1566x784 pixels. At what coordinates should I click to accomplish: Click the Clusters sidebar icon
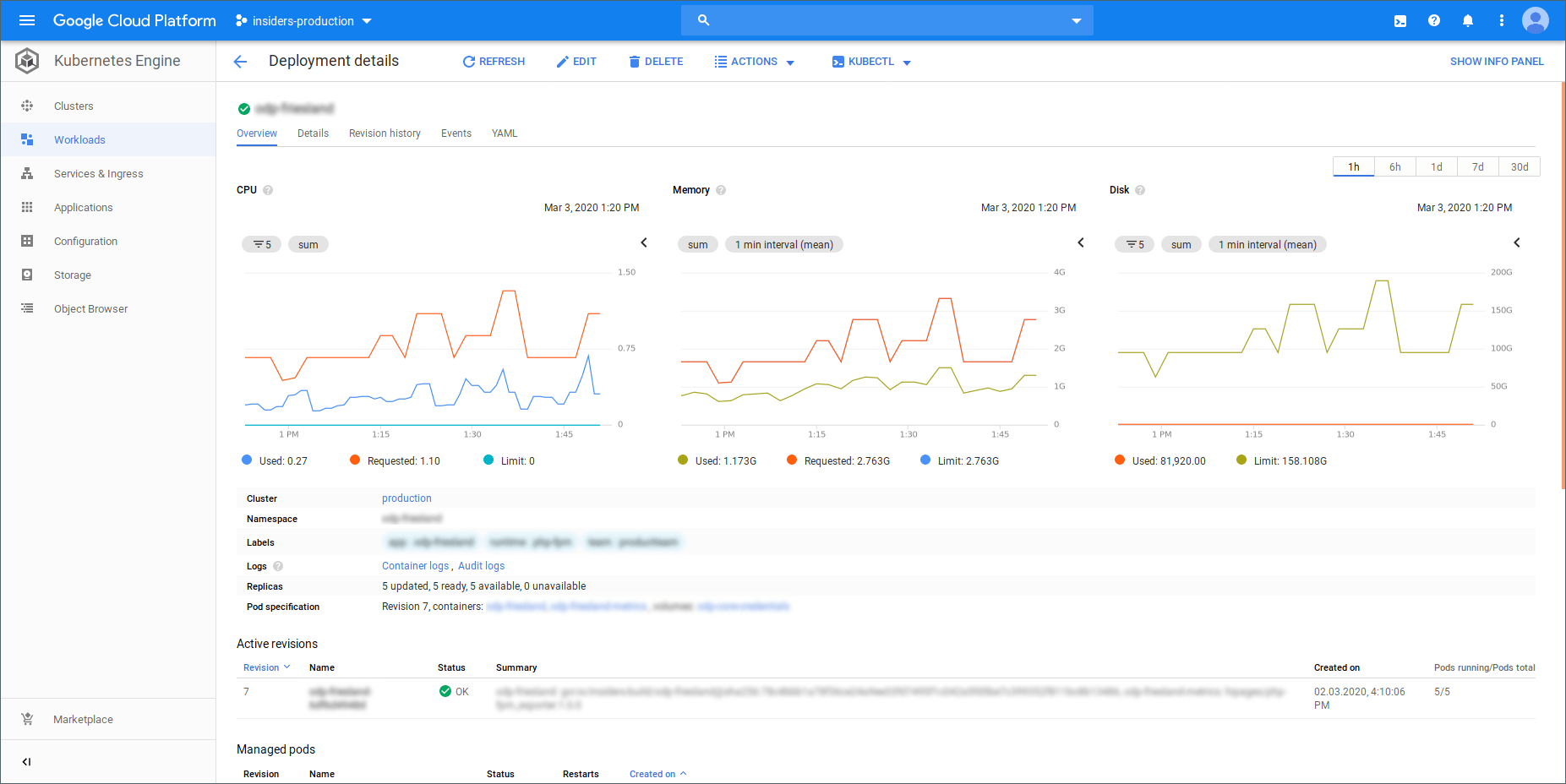coord(27,106)
